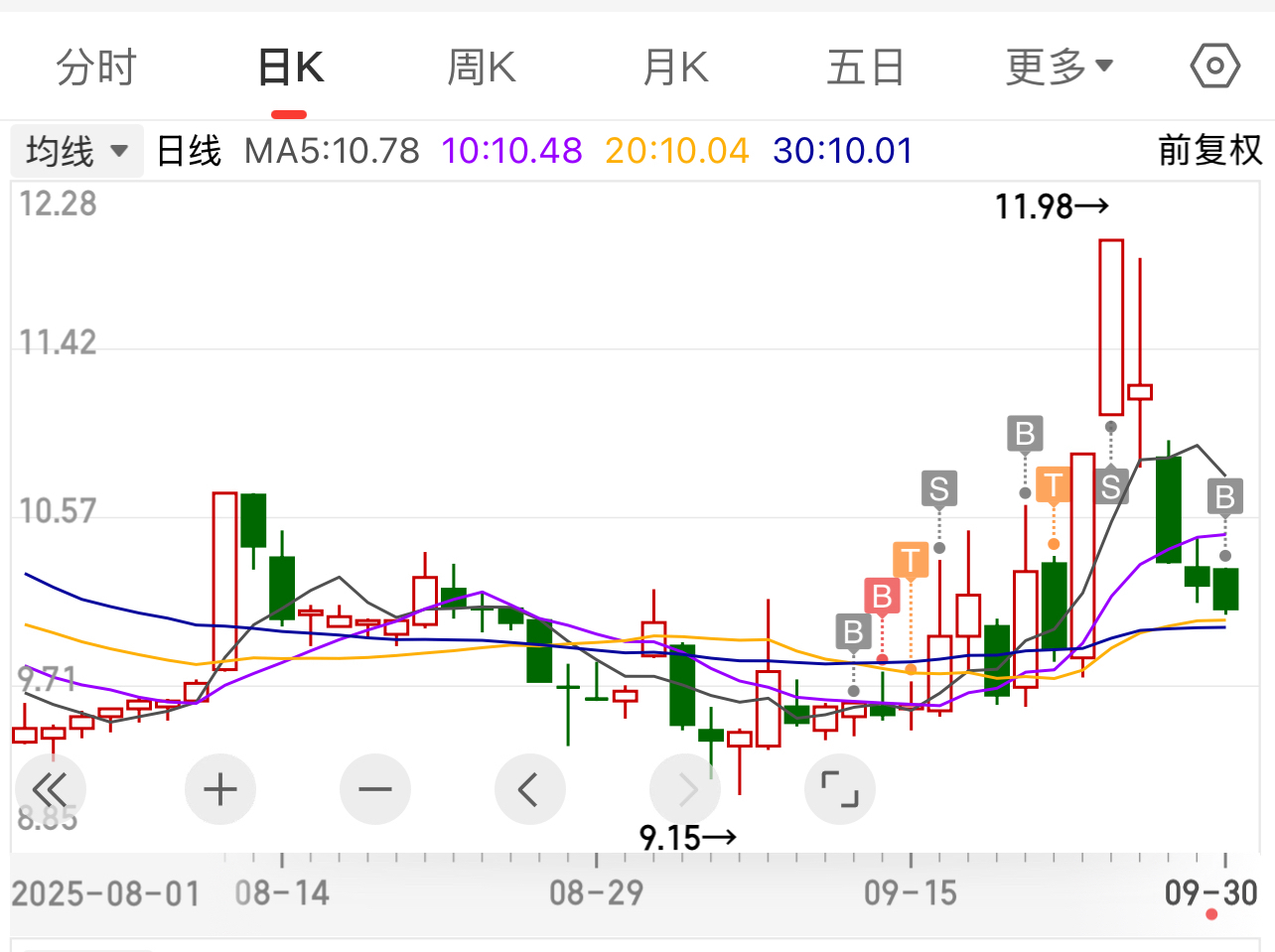1275x952 pixels.
Task: Tap the 10.57 price axis label
Action: 58,511
